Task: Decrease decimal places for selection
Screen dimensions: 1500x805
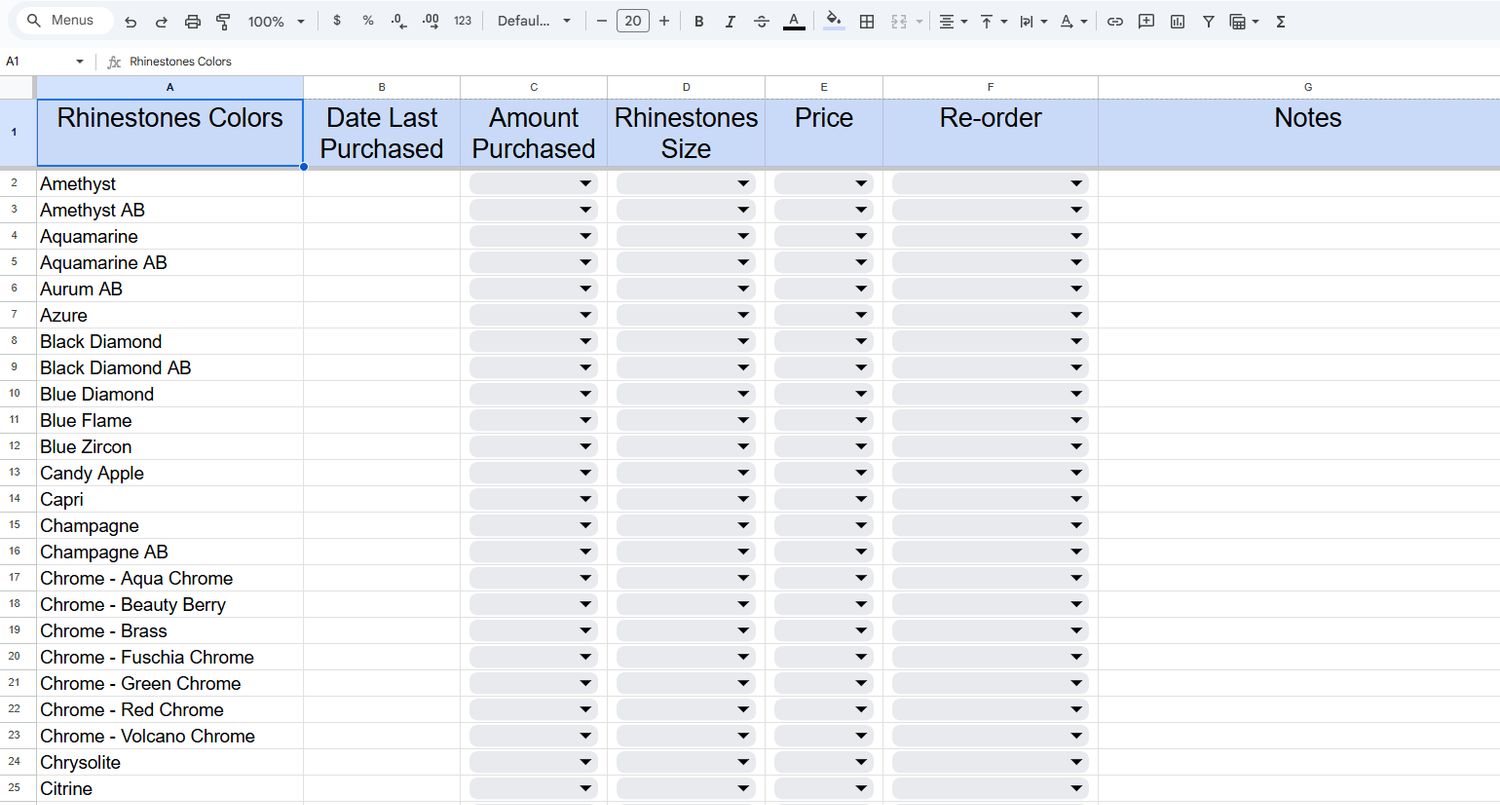Action: (398, 20)
